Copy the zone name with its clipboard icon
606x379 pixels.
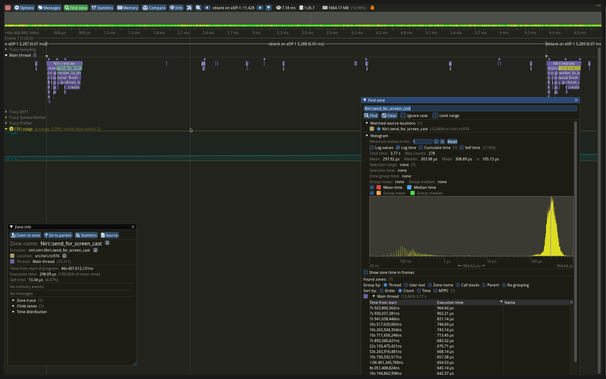coord(107,243)
